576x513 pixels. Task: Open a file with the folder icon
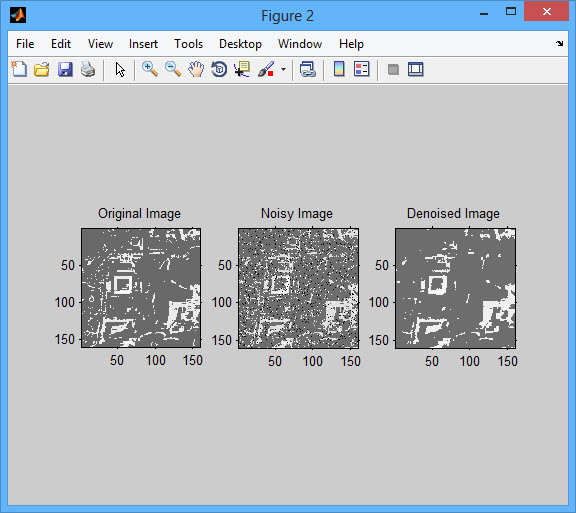(x=42, y=69)
